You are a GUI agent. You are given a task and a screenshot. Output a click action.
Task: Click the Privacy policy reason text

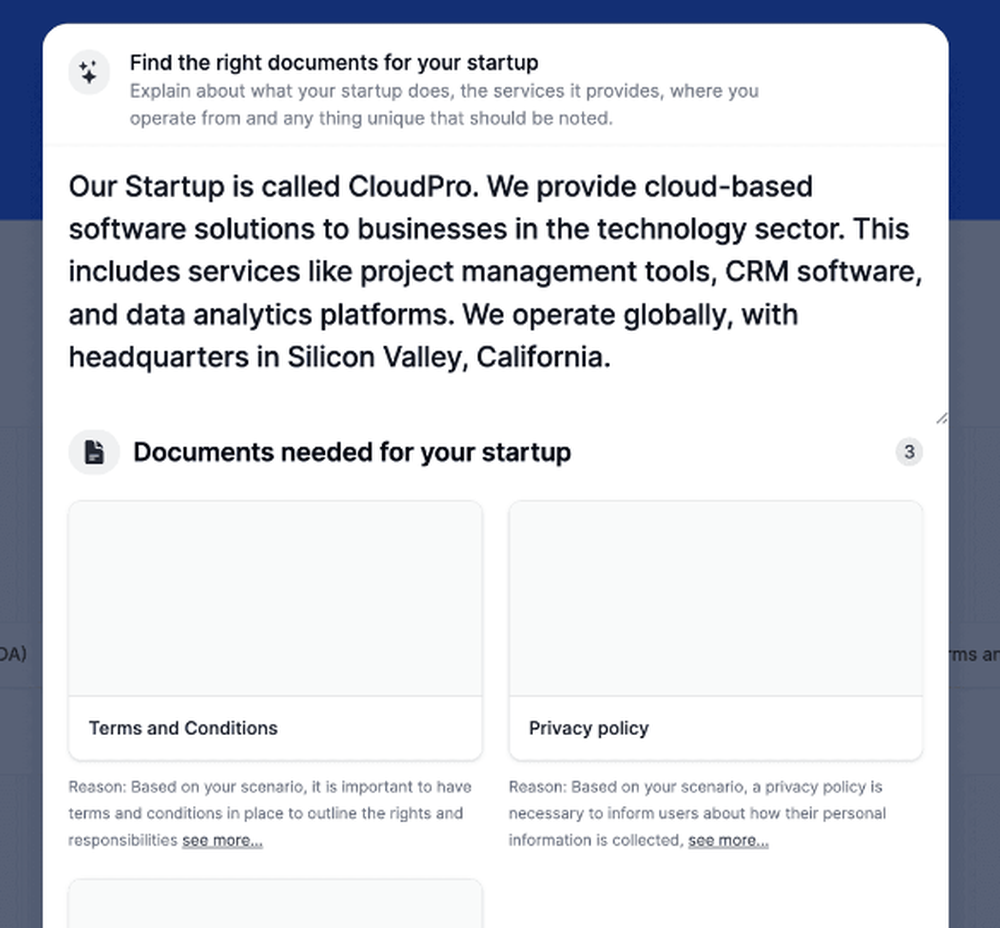pos(697,813)
